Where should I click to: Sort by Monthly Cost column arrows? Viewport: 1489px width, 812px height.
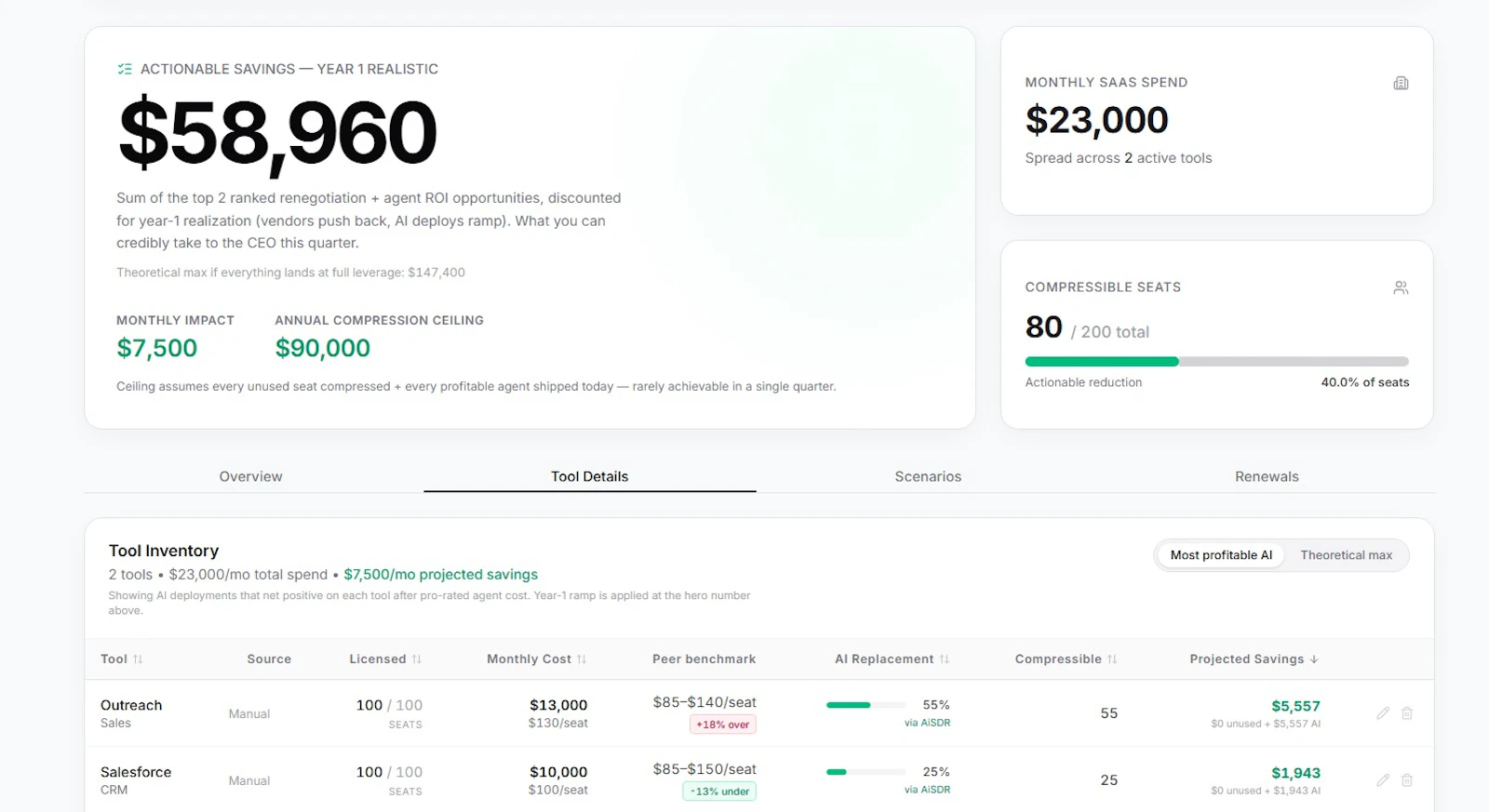click(582, 659)
